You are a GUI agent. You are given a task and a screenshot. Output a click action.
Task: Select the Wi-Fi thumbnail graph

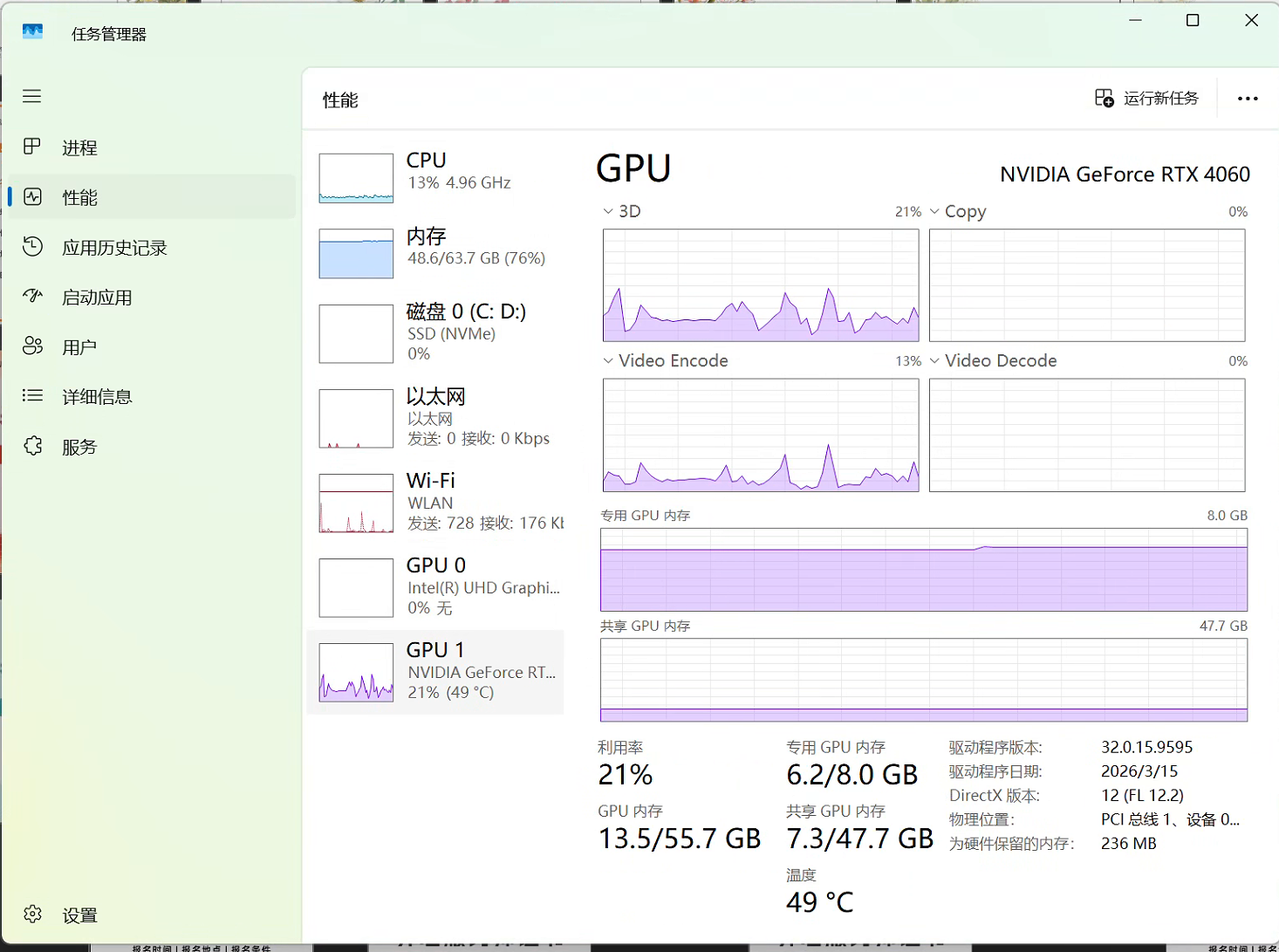pos(356,503)
